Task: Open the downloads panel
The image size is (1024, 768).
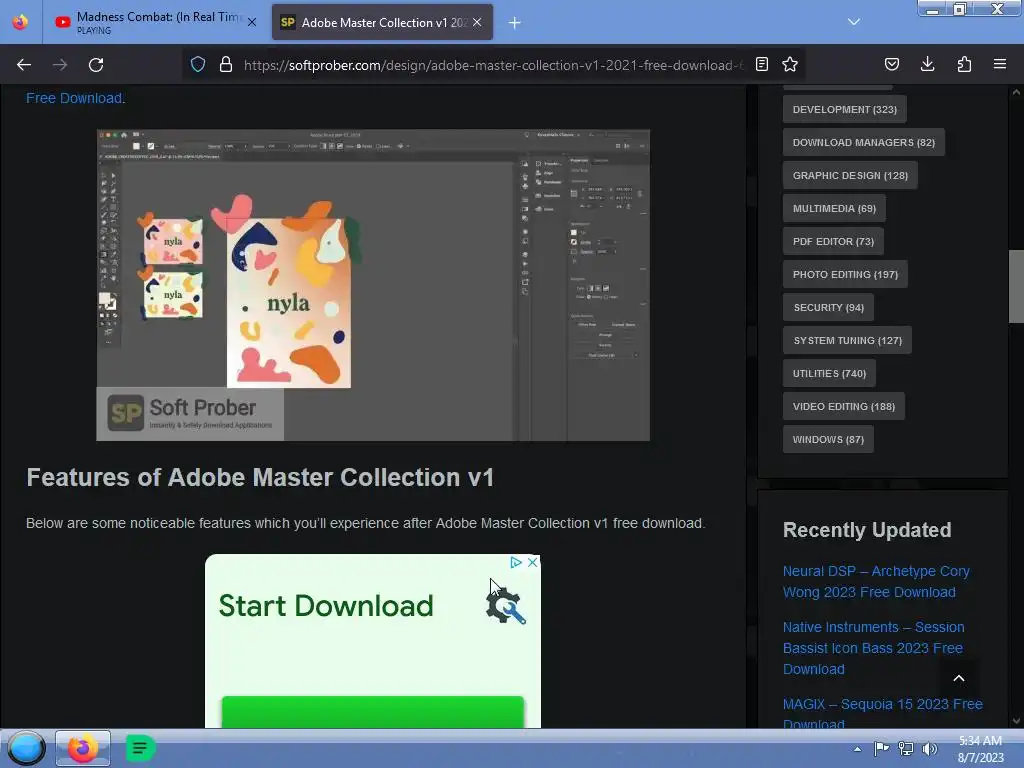Action: coord(927,65)
